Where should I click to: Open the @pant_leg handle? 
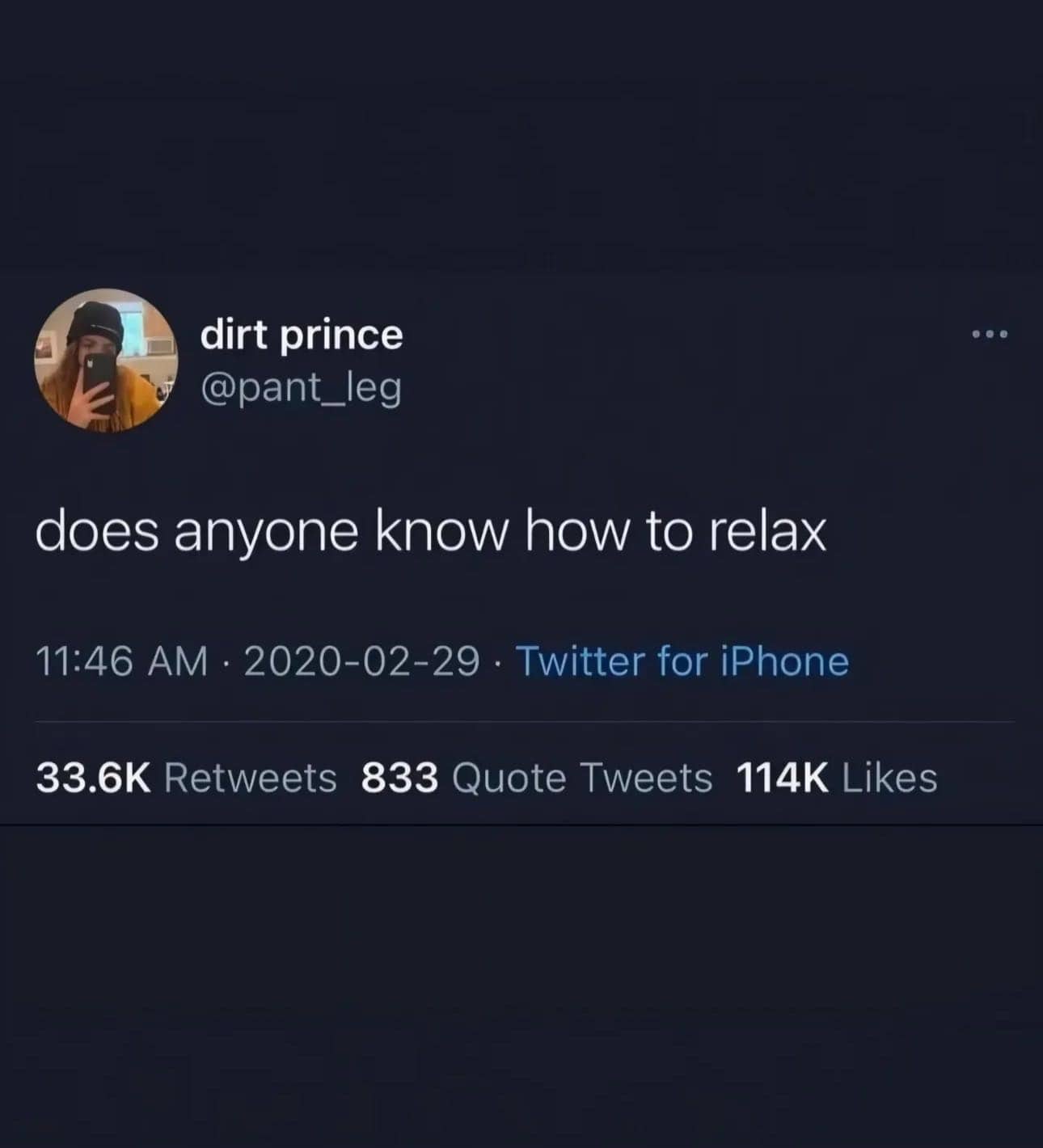point(300,390)
